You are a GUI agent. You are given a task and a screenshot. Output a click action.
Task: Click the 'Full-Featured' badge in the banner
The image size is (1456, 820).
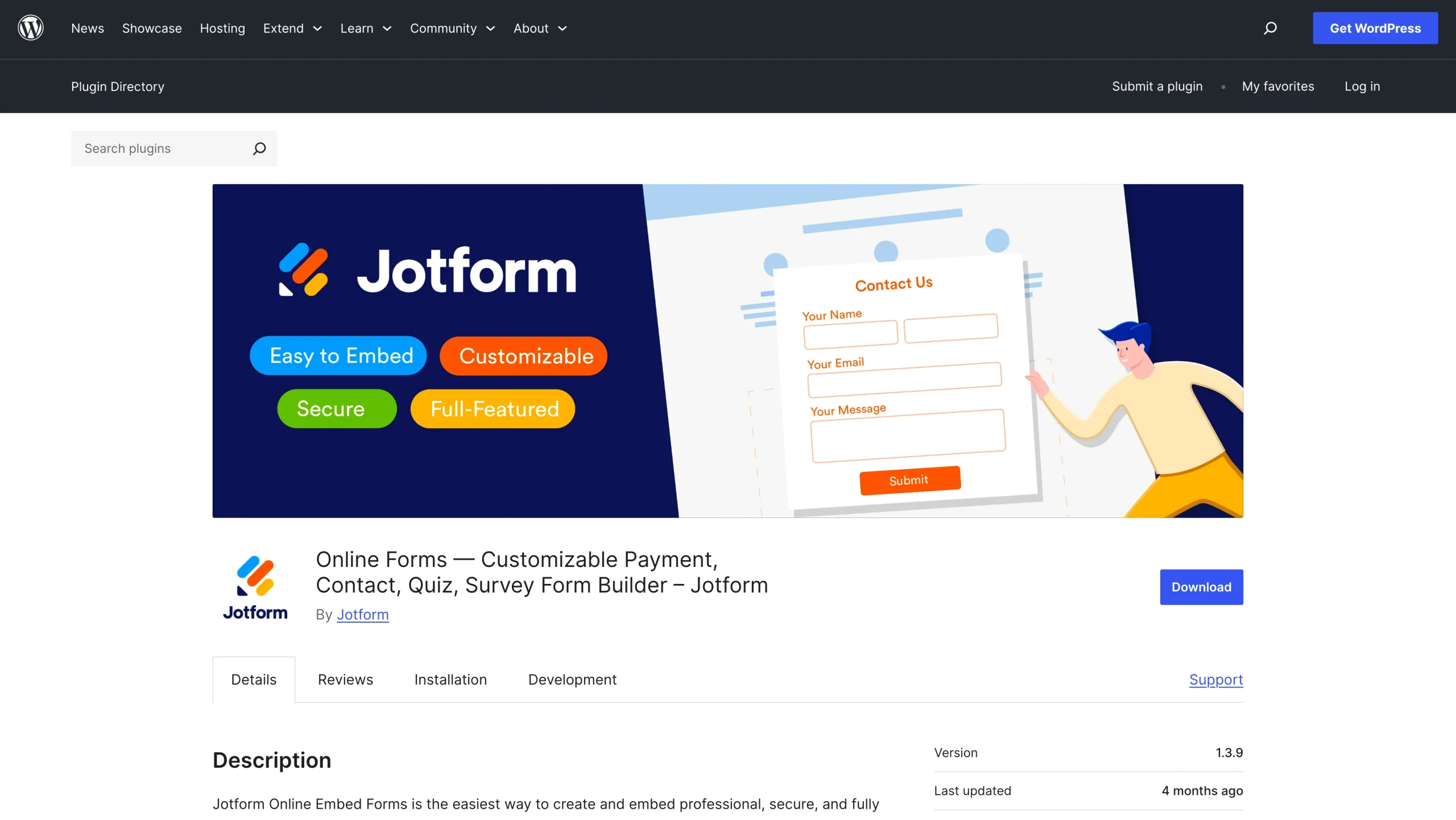(492, 408)
